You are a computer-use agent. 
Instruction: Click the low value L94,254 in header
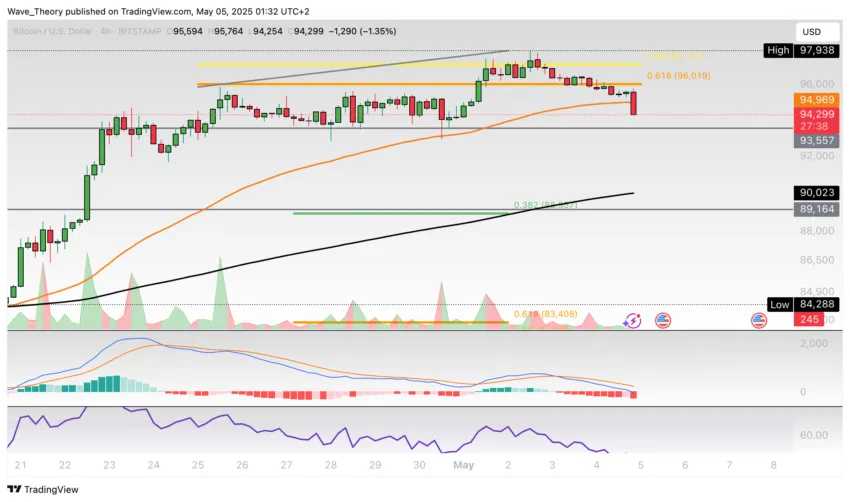point(266,31)
